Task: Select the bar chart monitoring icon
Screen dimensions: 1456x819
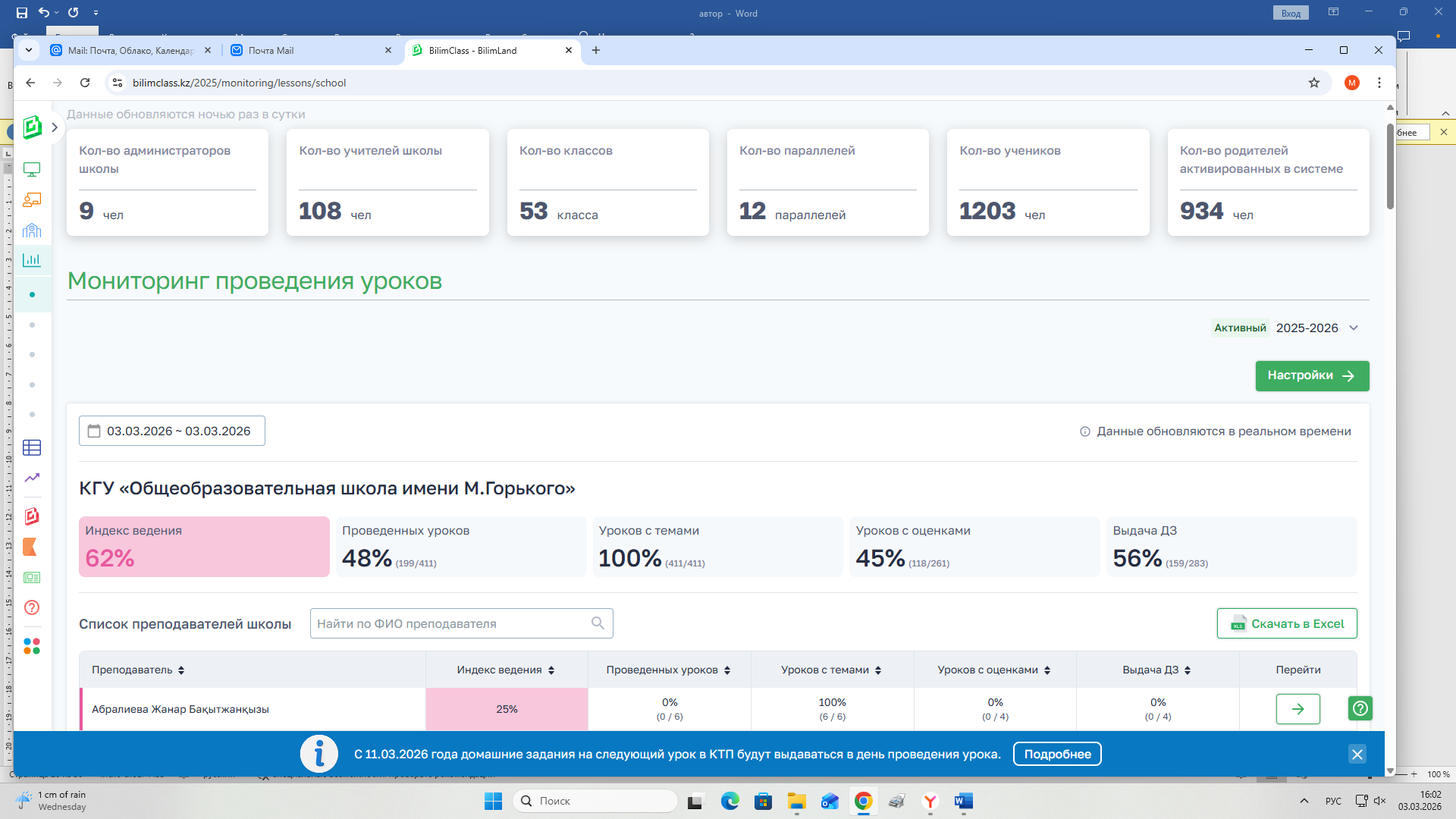Action: [32, 260]
